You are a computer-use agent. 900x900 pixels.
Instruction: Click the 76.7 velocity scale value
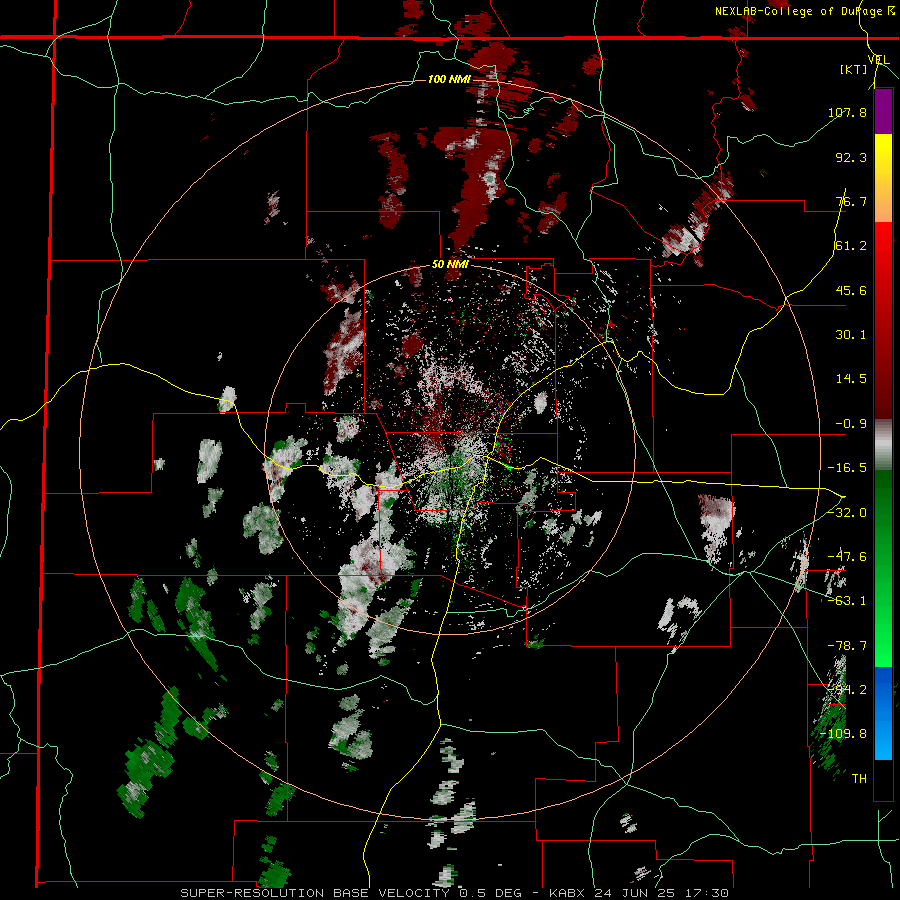point(851,201)
